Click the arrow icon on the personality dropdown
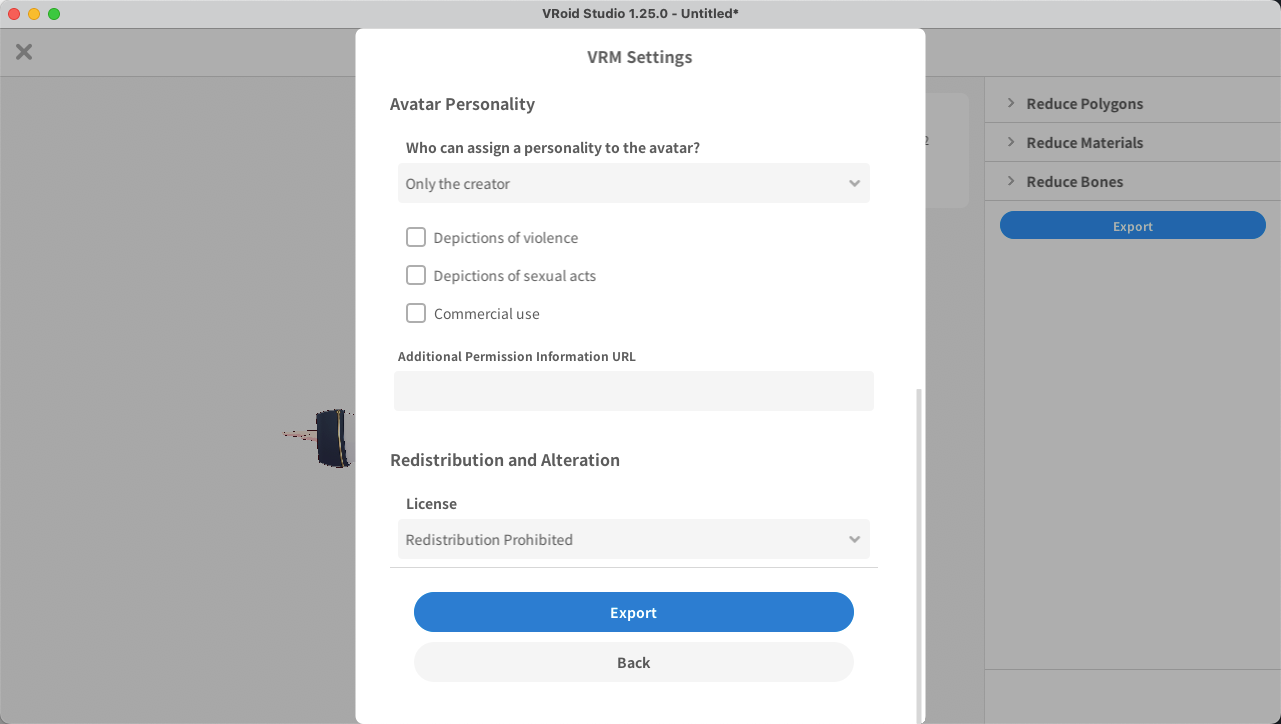This screenshot has height=724, width=1281. 854,184
